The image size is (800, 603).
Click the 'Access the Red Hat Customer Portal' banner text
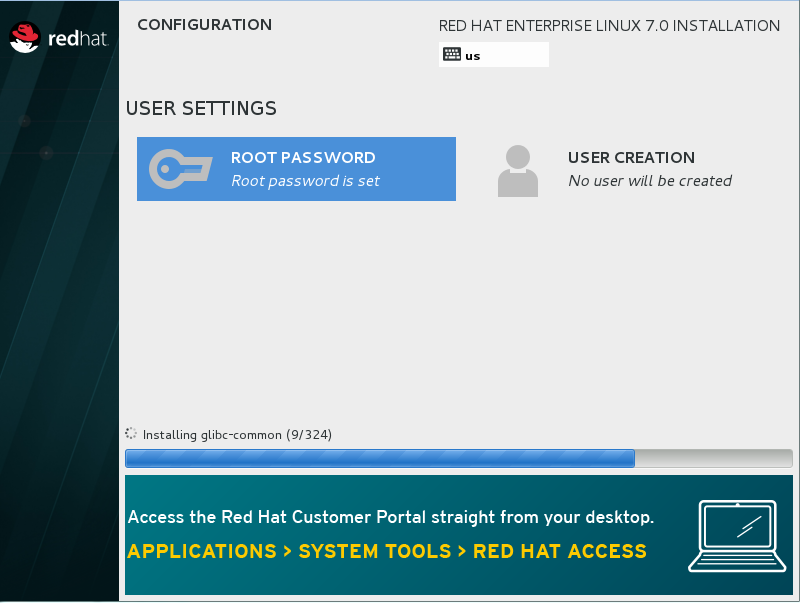coord(391,517)
